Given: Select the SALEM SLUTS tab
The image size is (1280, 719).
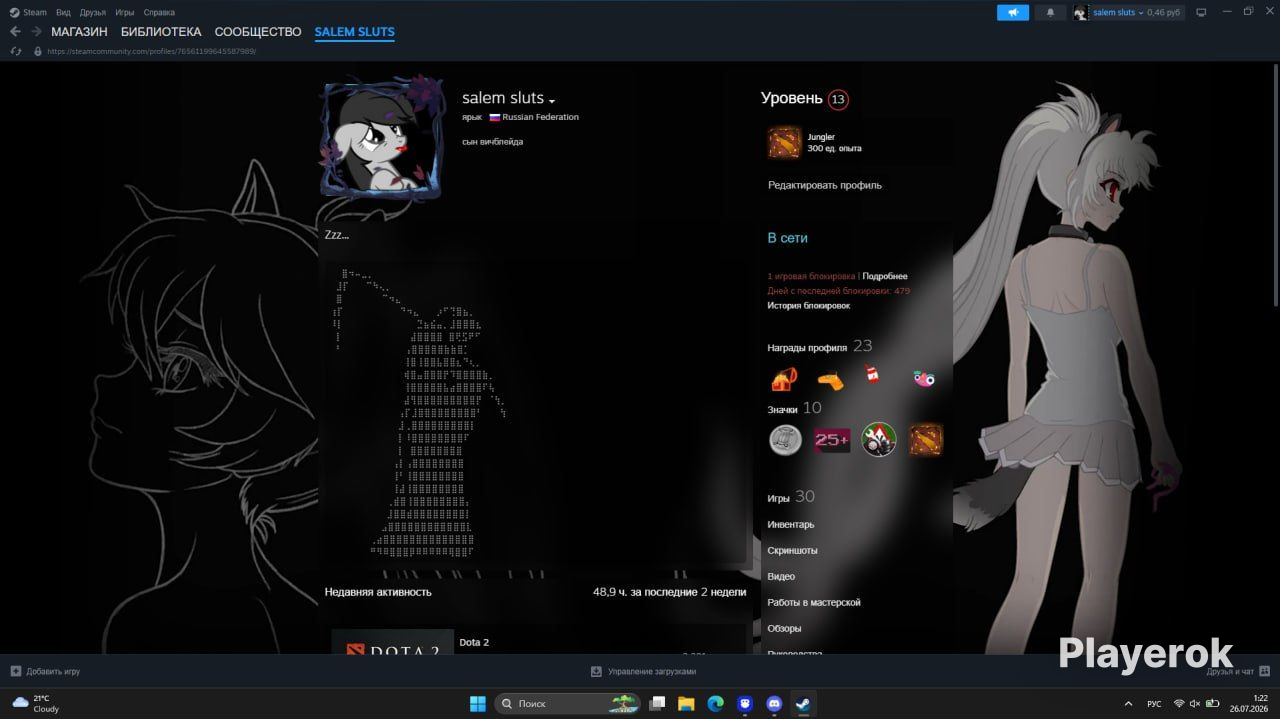Looking at the screenshot, I should [x=355, y=32].
